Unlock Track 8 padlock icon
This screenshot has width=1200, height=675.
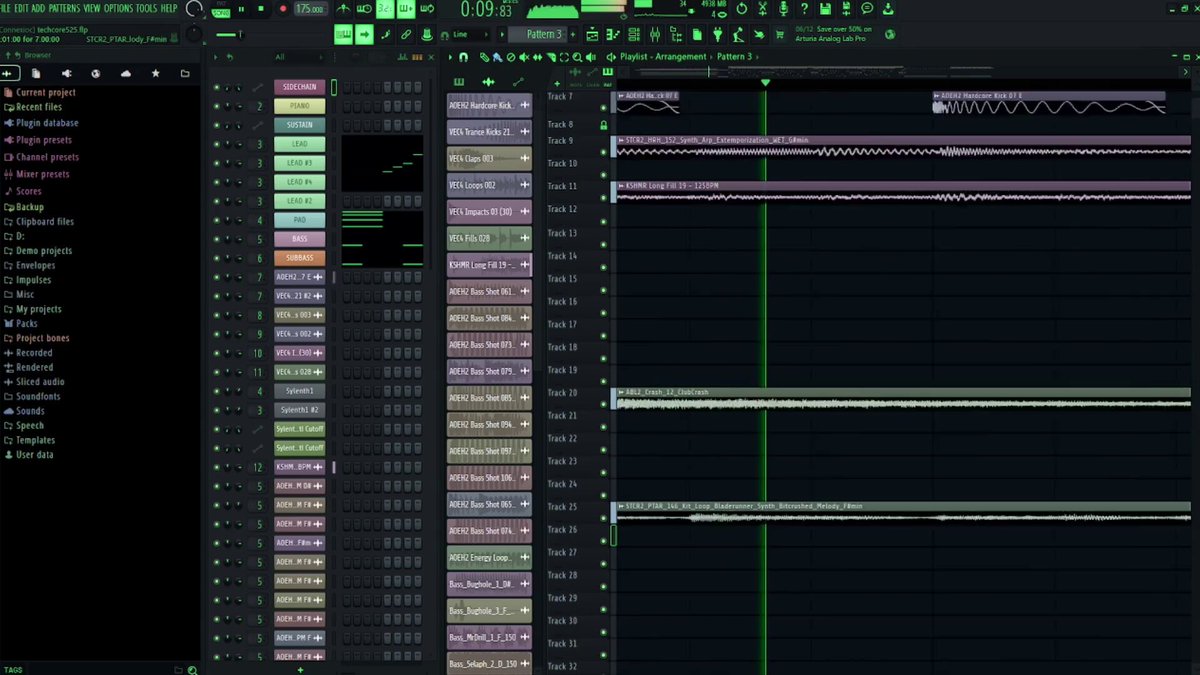603,125
